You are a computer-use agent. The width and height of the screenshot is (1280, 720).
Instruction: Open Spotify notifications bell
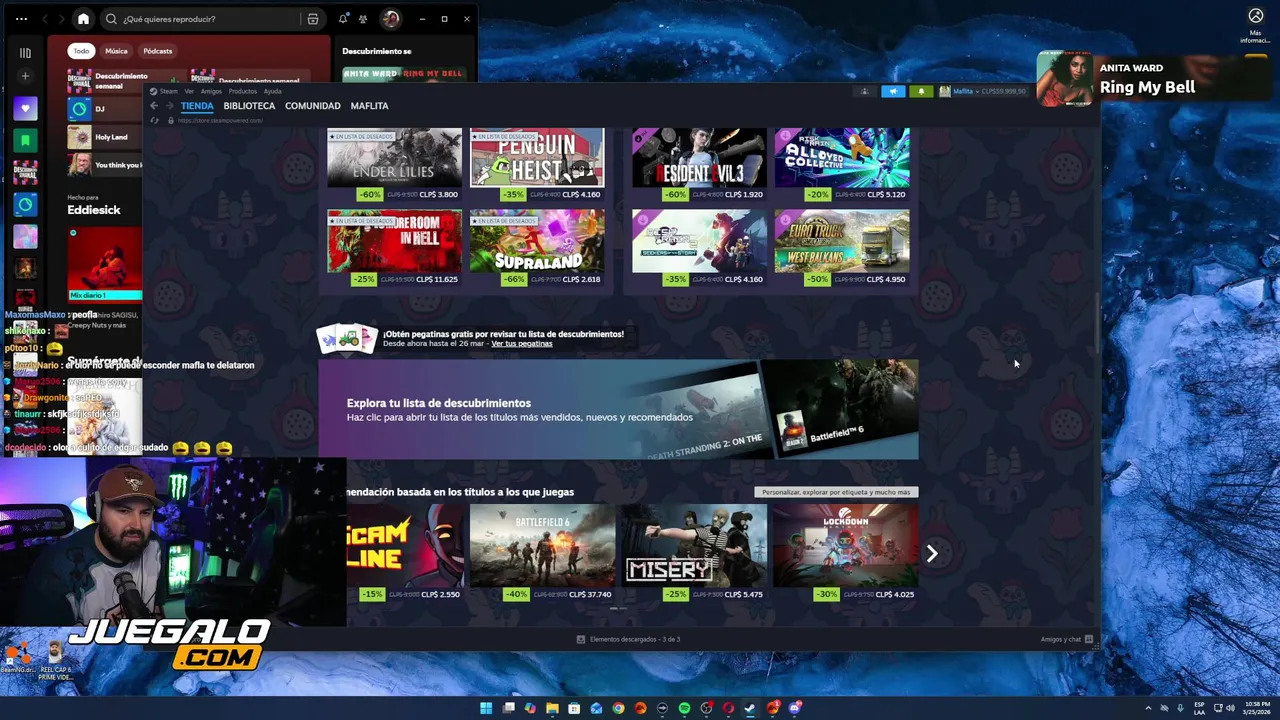click(x=343, y=19)
